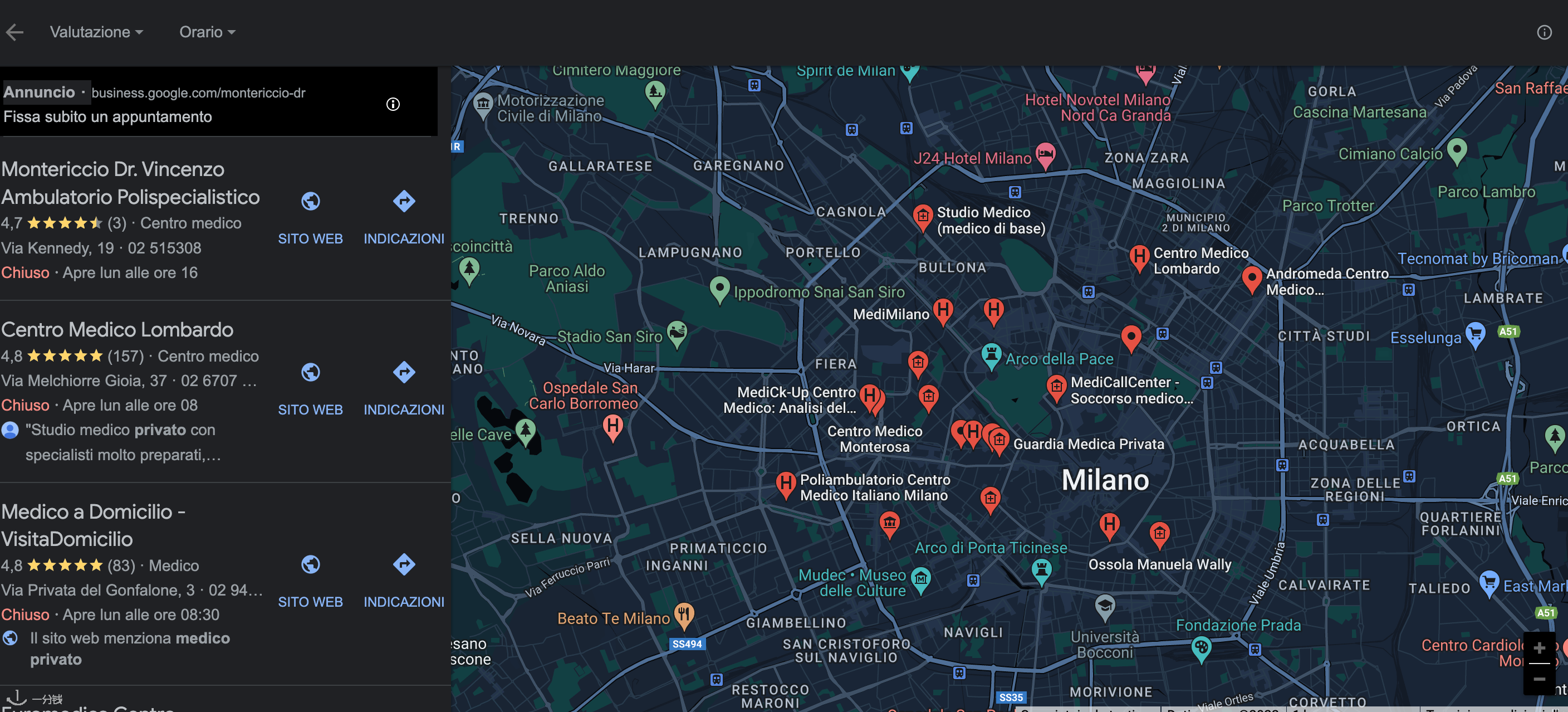The width and height of the screenshot is (1568, 712).
Task: Click the Motorizzazione Civile di Milano marker
Action: (x=483, y=106)
